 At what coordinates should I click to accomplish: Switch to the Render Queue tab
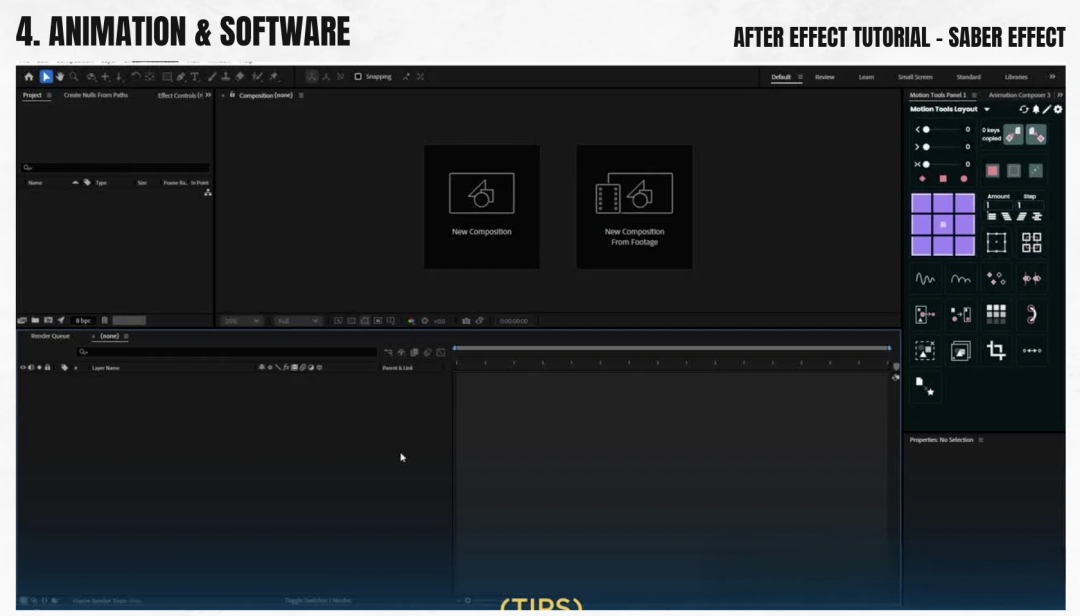point(50,336)
